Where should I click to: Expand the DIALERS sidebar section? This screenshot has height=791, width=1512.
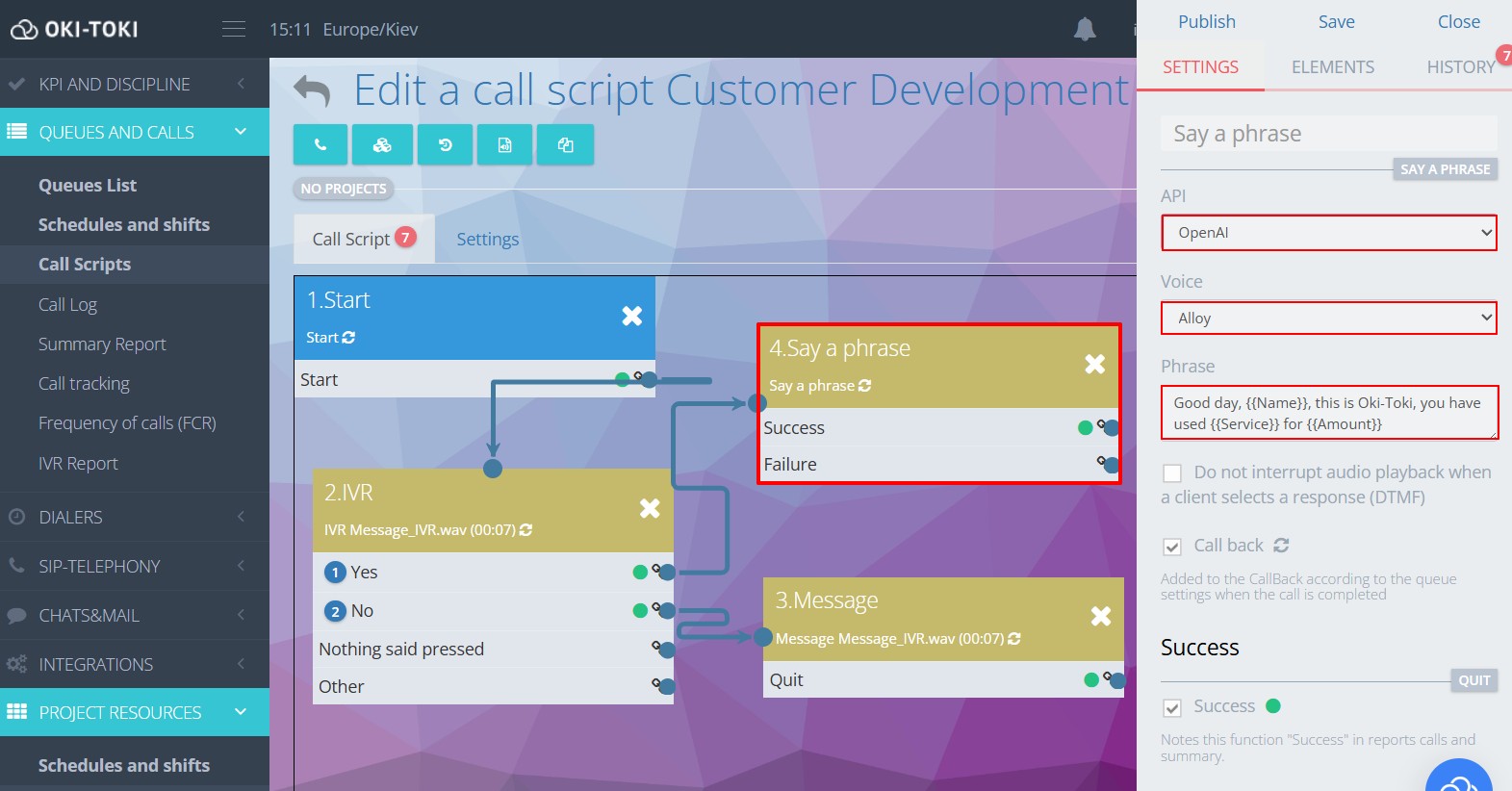(x=134, y=518)
